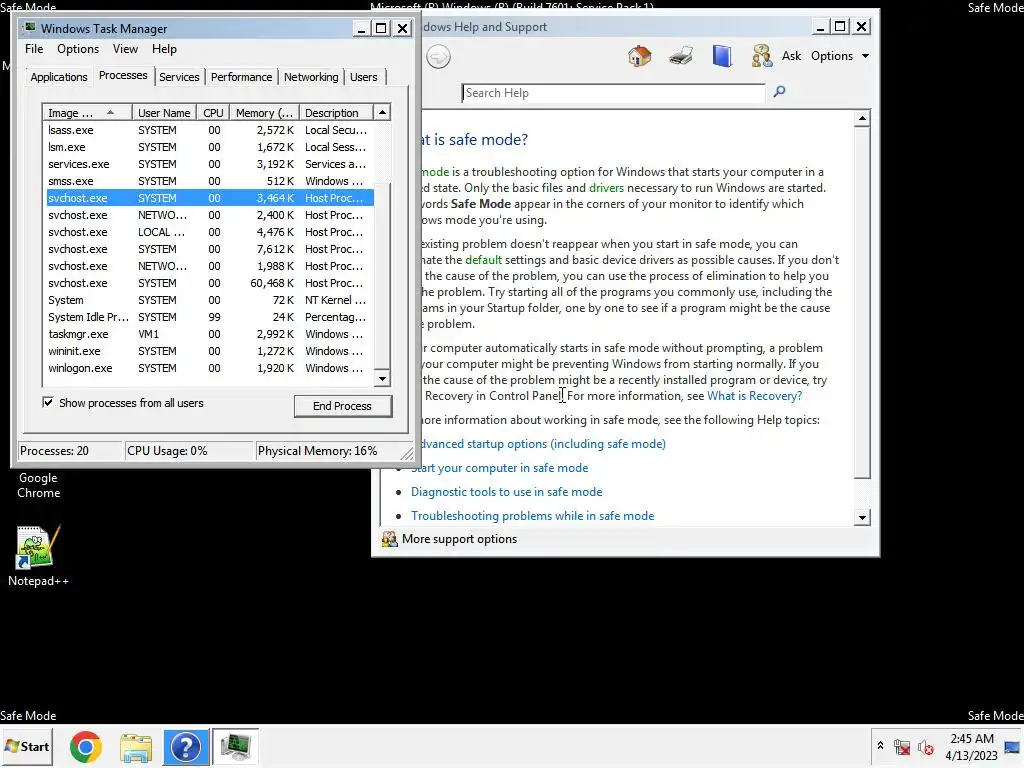Sort processes by the User Name column
Image resolution: width=1024 pixels, height=768 pixels.
point(165,112)
